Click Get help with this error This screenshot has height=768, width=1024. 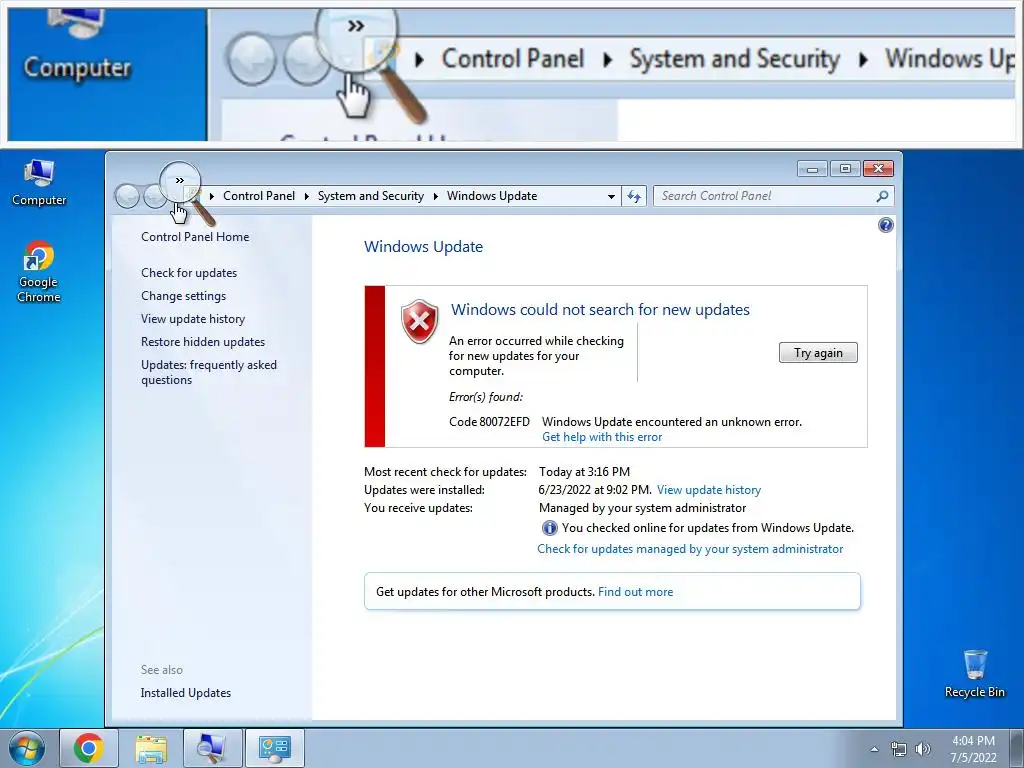pos(601,437)
